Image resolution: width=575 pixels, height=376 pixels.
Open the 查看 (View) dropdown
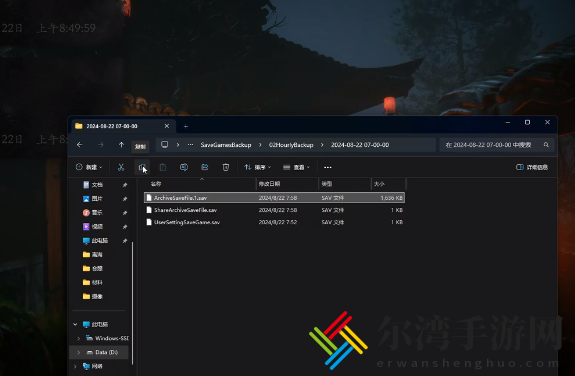296,167
